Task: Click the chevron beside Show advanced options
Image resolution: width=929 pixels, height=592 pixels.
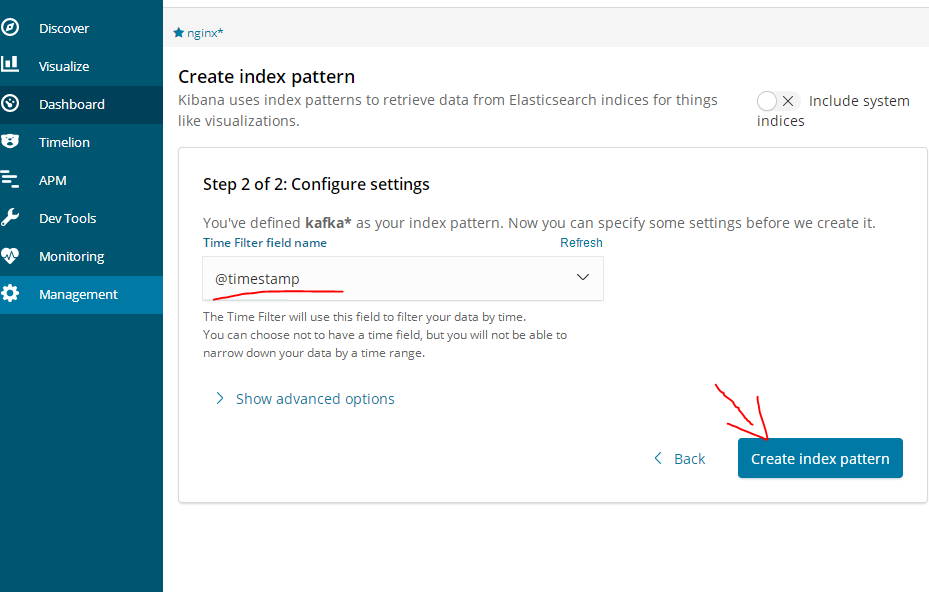Action: 220,399
